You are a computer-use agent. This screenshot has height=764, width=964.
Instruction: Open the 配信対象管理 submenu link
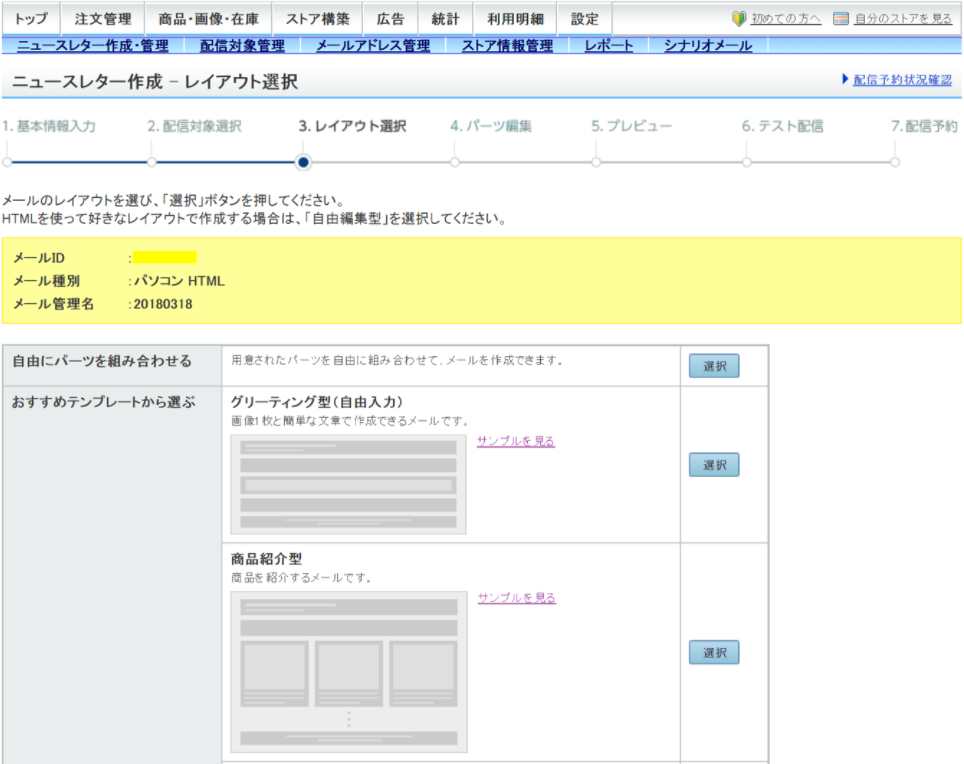242,46
